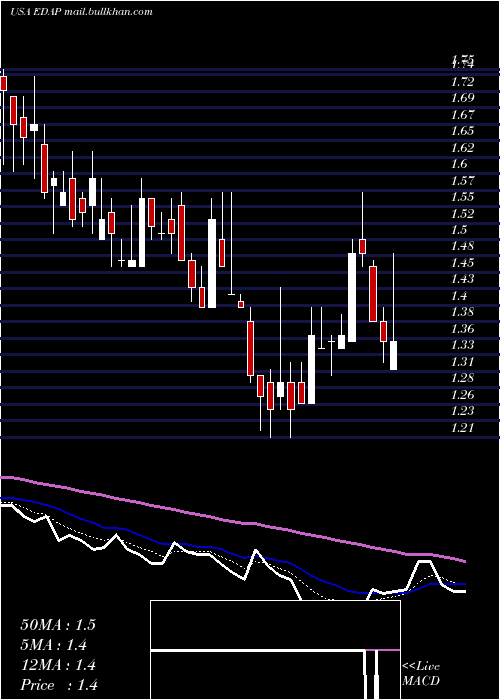500x700 pixels.
Task: Select the 12MA : 1.4 legend text
Action: 58,665
